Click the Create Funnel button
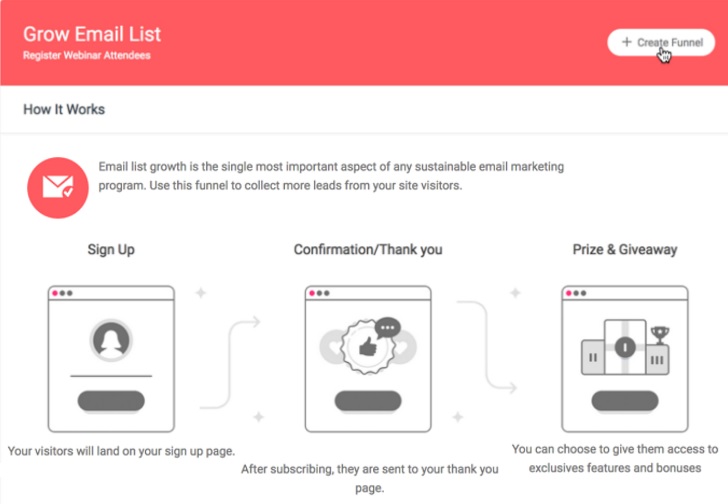The image size is (728, 504). pyautogui.click(x=661, y=43)
